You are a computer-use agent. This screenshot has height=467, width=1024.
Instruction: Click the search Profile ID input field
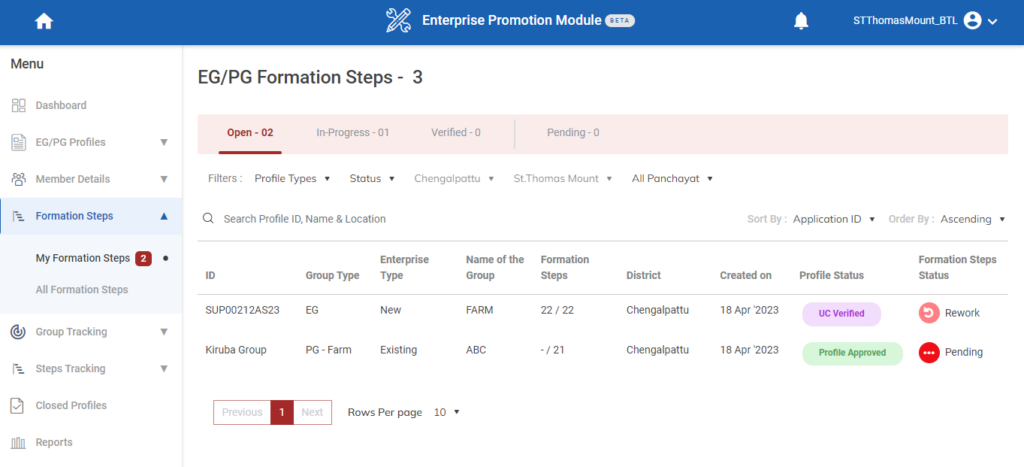tap(400, 219)
